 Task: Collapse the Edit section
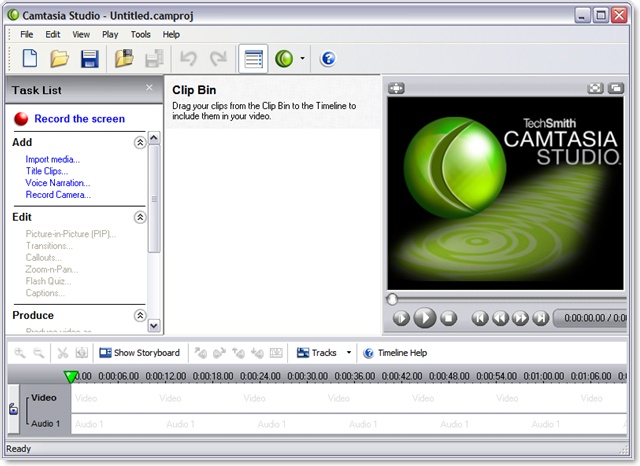(x=140, y=217)
